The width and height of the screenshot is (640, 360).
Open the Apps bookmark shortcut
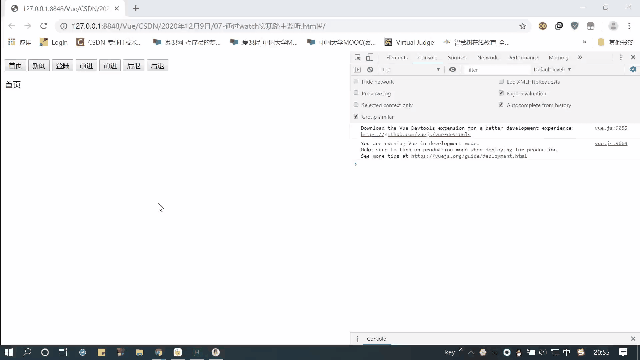pos(19,42)
